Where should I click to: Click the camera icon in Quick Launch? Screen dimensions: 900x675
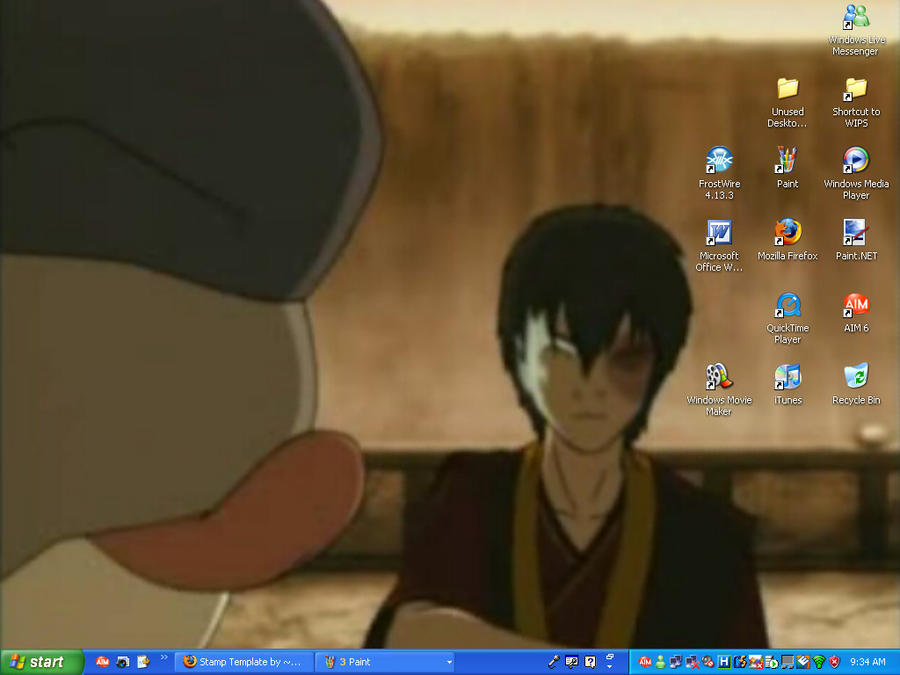click(x=123, y=662)
